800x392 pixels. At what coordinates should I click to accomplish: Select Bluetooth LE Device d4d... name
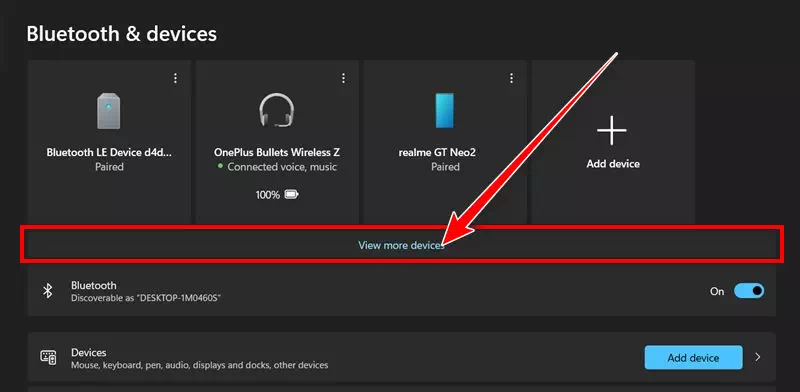click(x=109, y=152)
